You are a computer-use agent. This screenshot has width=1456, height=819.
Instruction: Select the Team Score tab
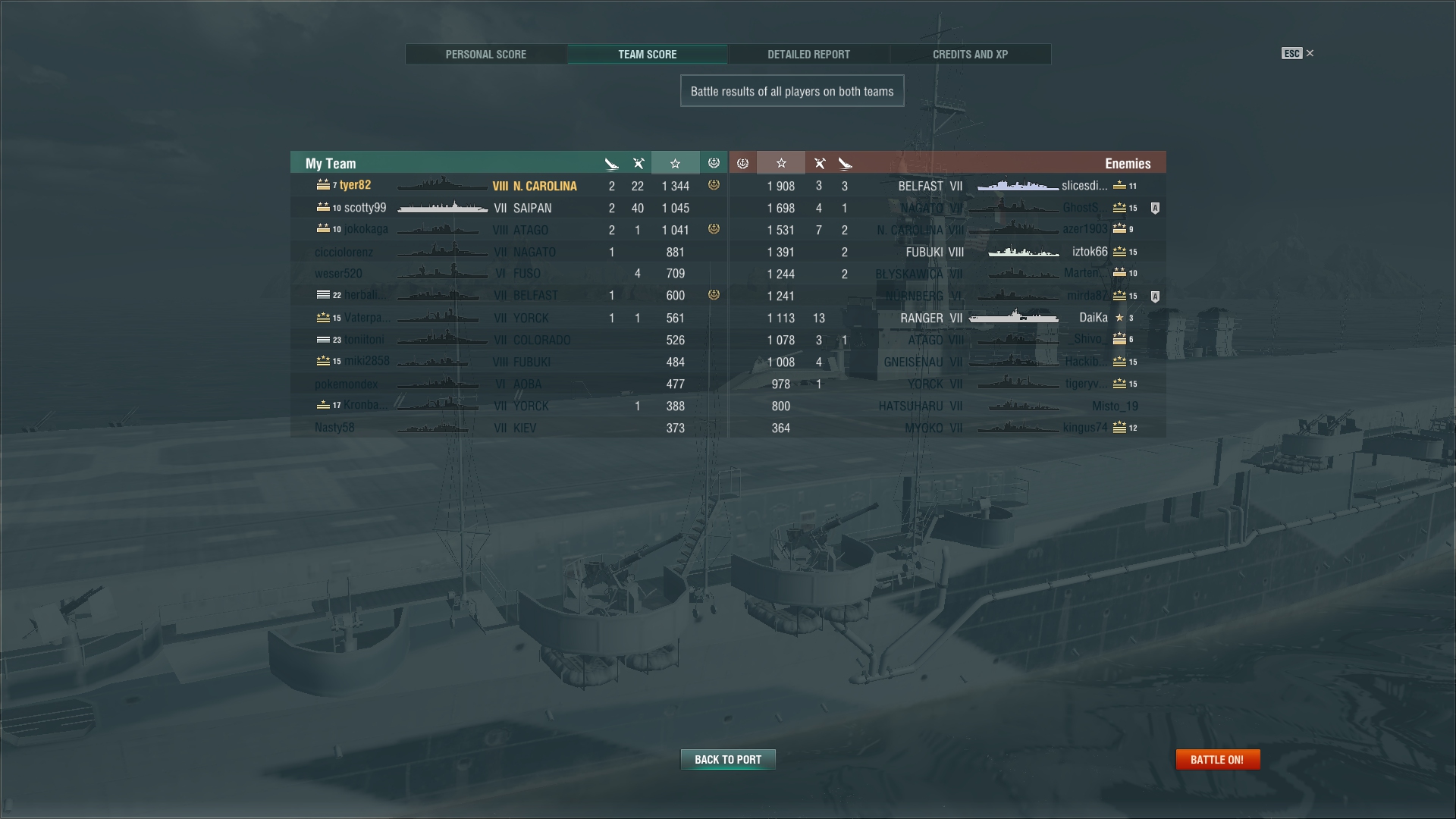647,54
